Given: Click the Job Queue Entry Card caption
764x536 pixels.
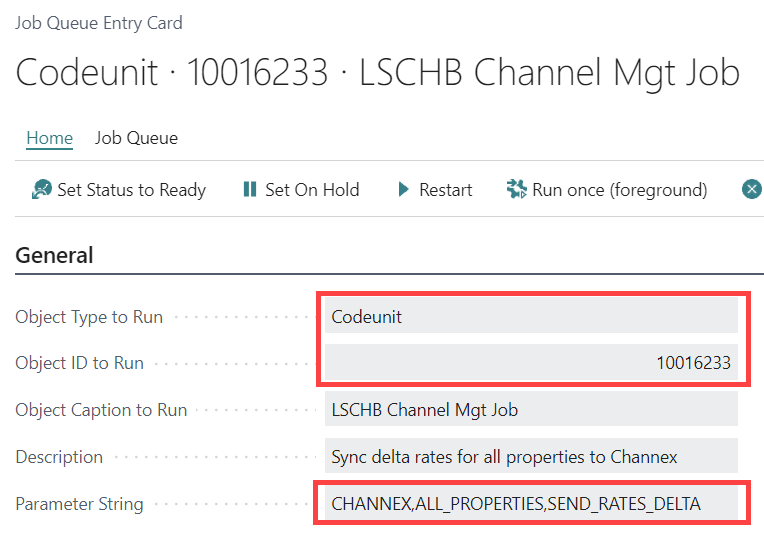Looking at the screenshot, I should coord(99,22).
